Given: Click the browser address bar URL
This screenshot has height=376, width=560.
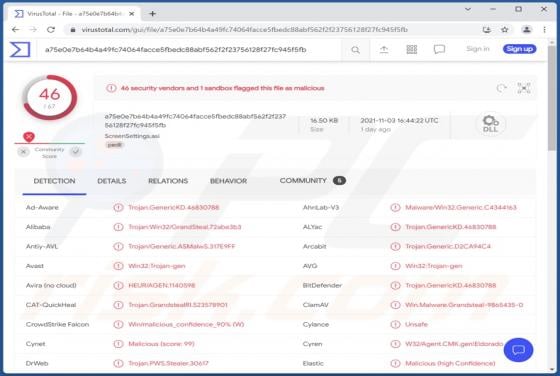Looking at the screenshot, I should [245, 30].
